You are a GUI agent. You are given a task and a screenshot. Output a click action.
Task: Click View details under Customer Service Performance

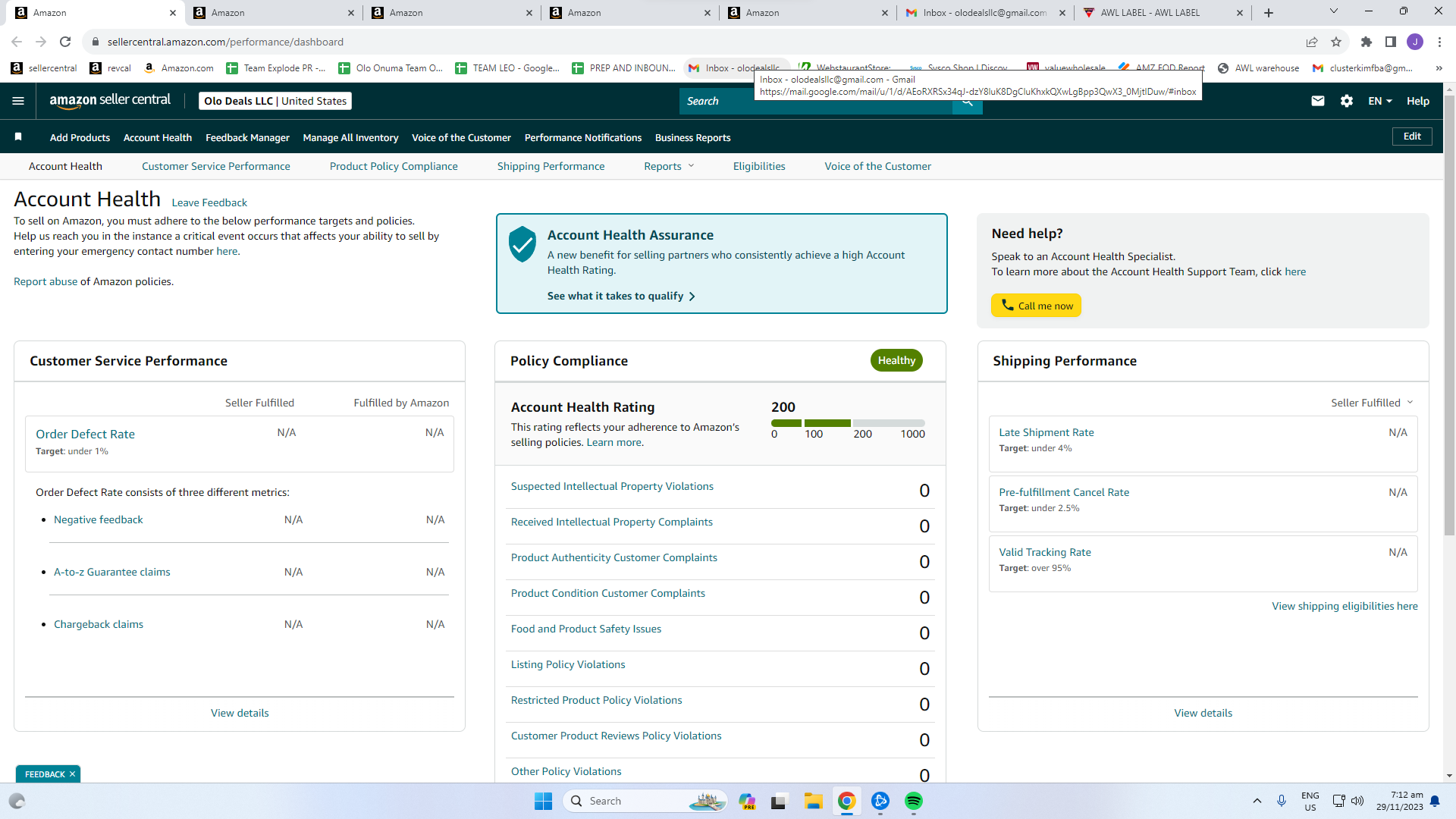coord(240,713)
